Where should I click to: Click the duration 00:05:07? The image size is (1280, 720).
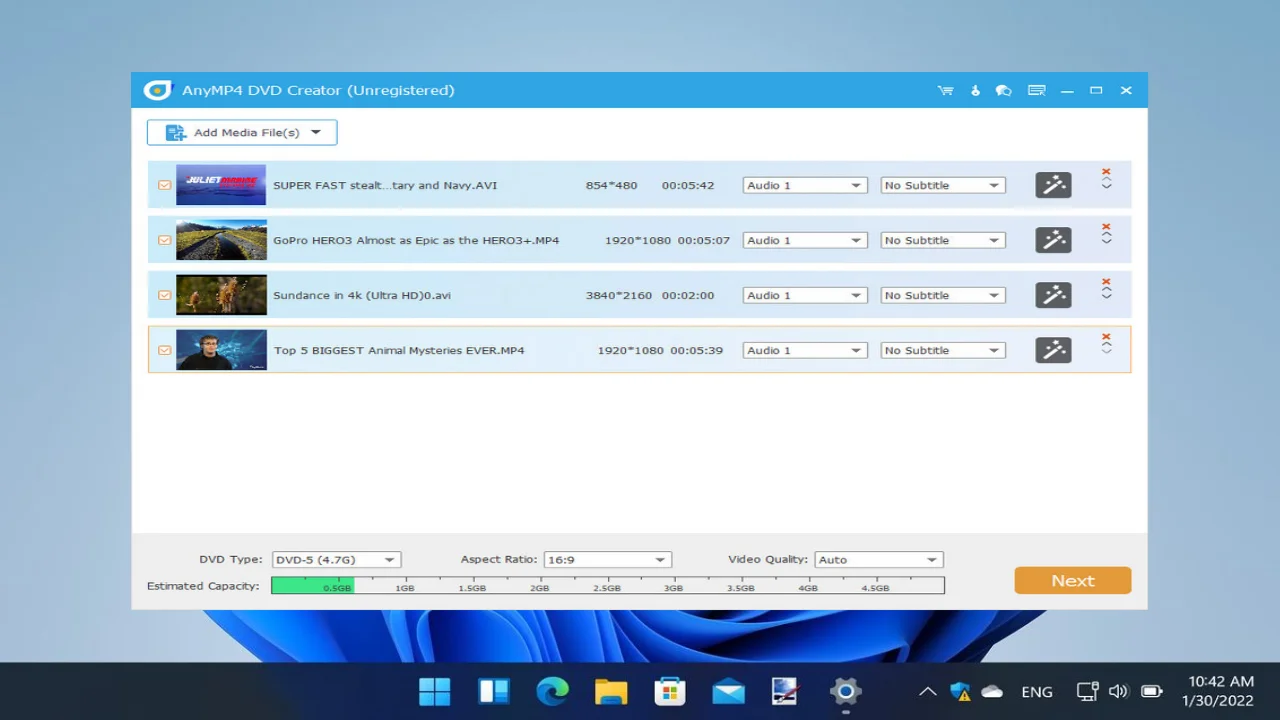click(x=704, y=240)
